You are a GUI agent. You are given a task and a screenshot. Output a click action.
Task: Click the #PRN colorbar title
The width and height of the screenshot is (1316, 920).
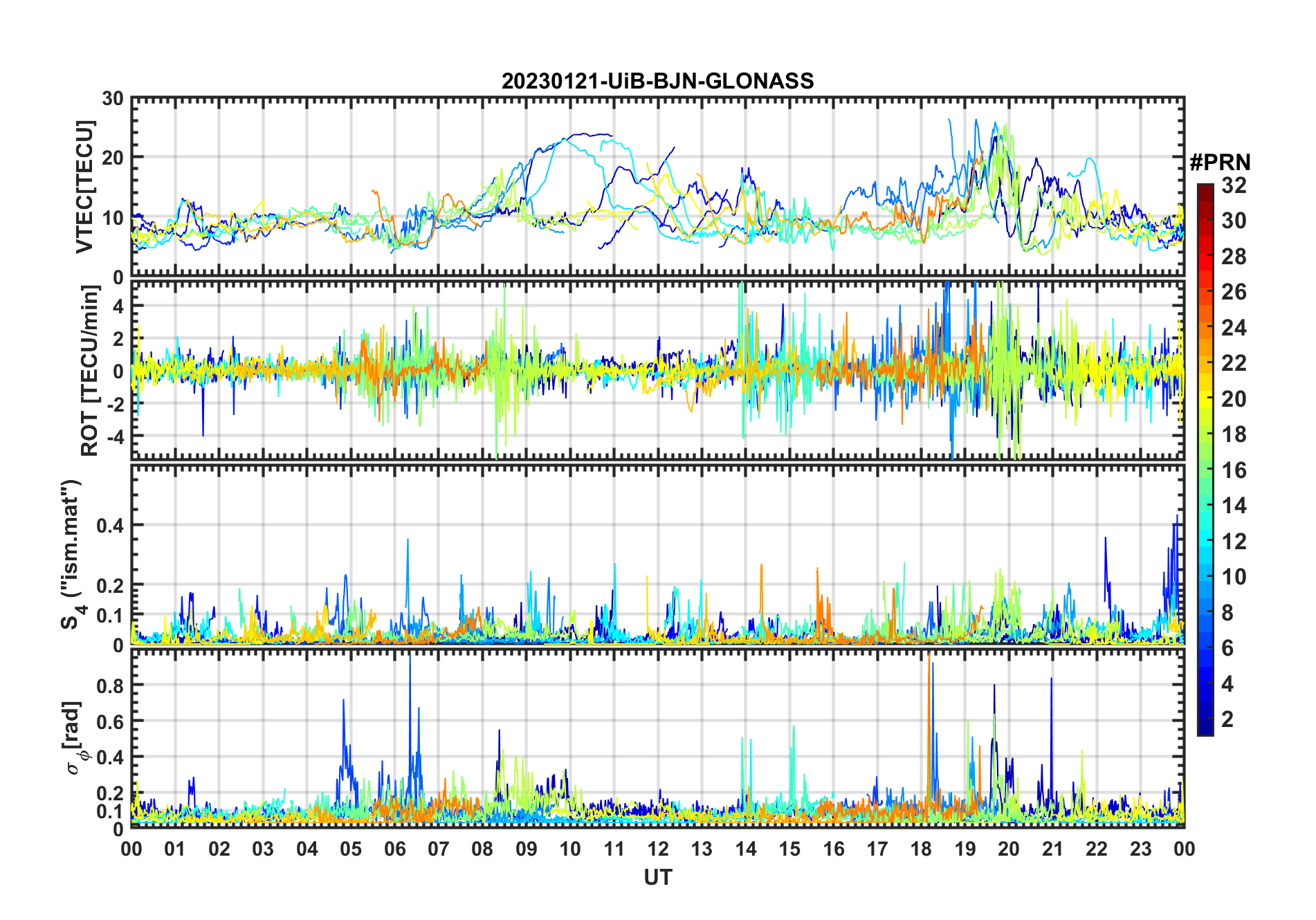(x=1220, y=163)
